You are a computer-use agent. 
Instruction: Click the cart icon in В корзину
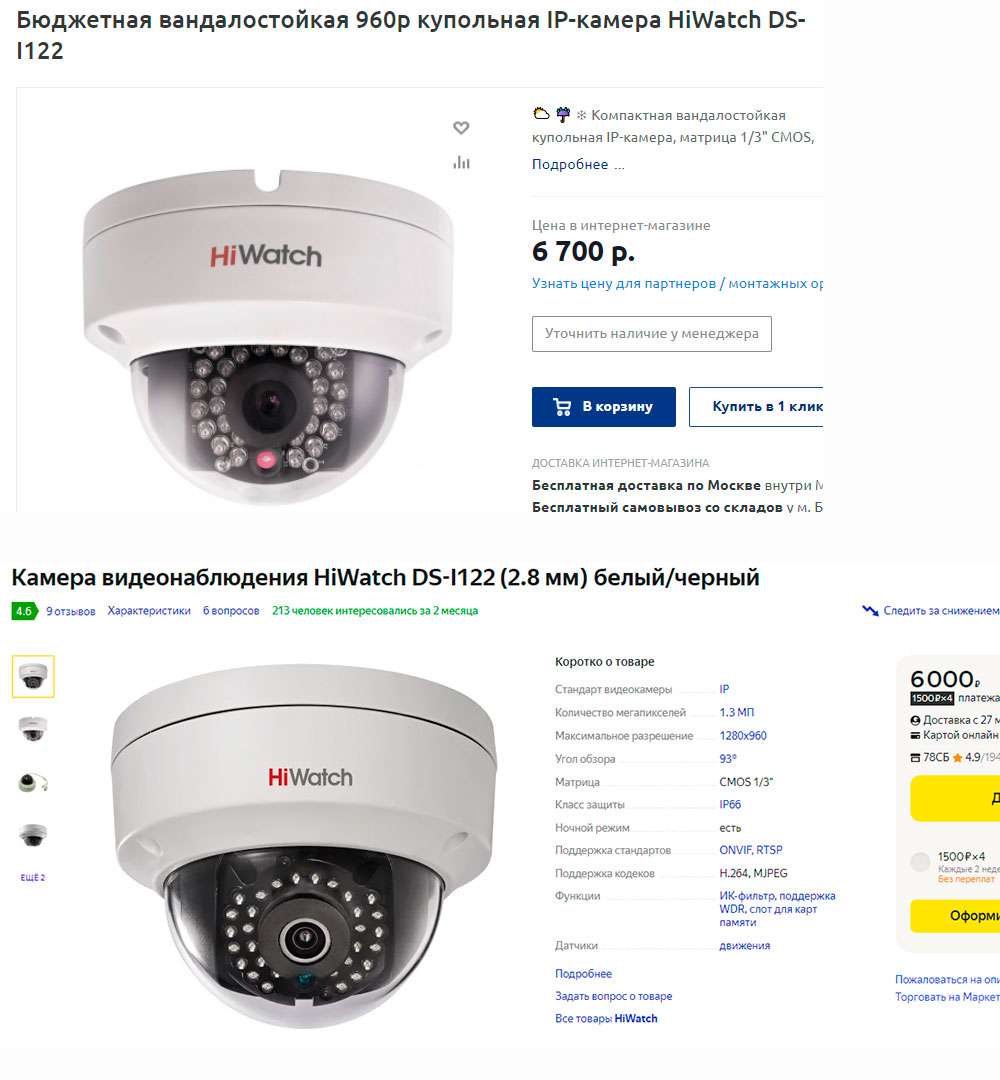pos(562,407)
